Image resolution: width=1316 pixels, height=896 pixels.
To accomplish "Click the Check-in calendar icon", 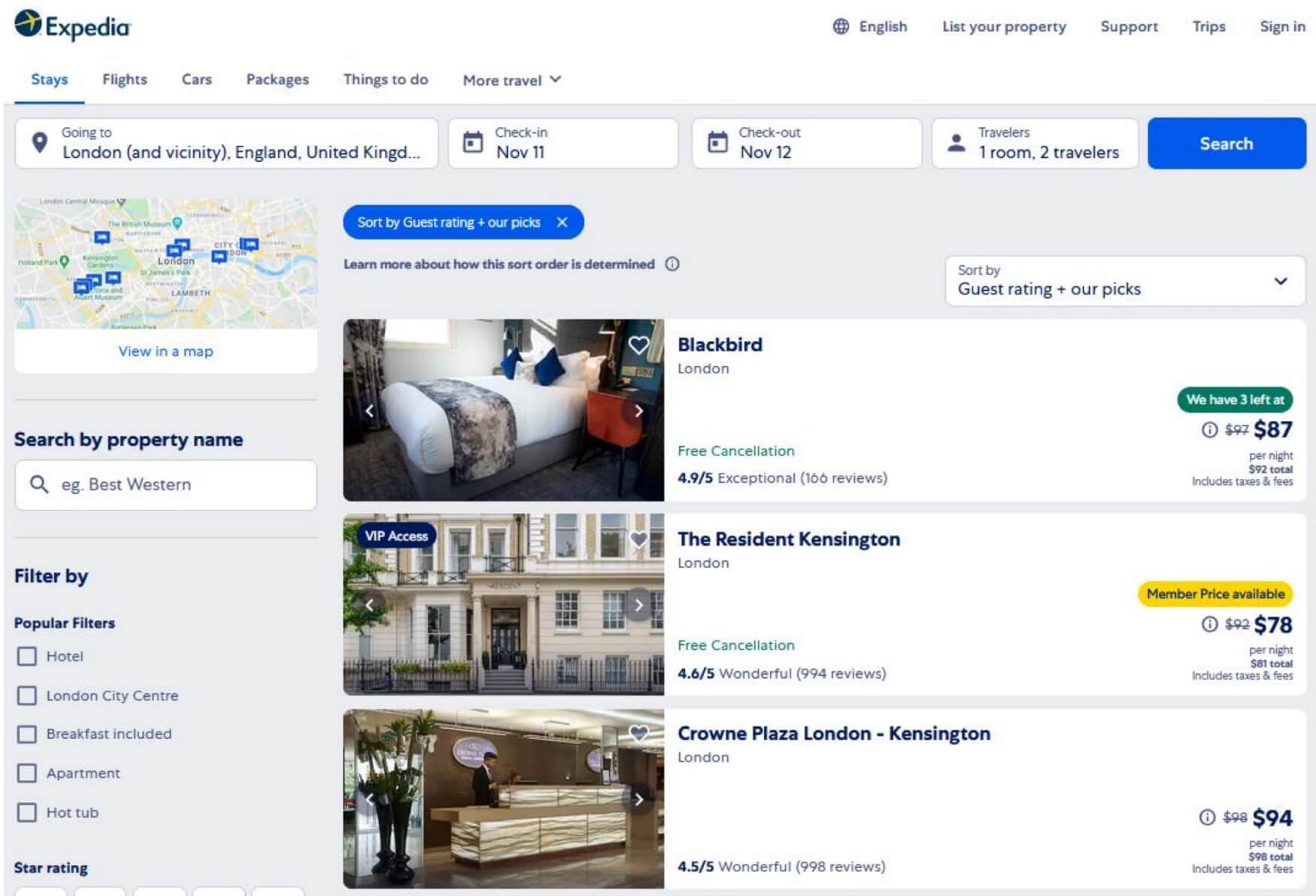I will (x=472, y=142).
